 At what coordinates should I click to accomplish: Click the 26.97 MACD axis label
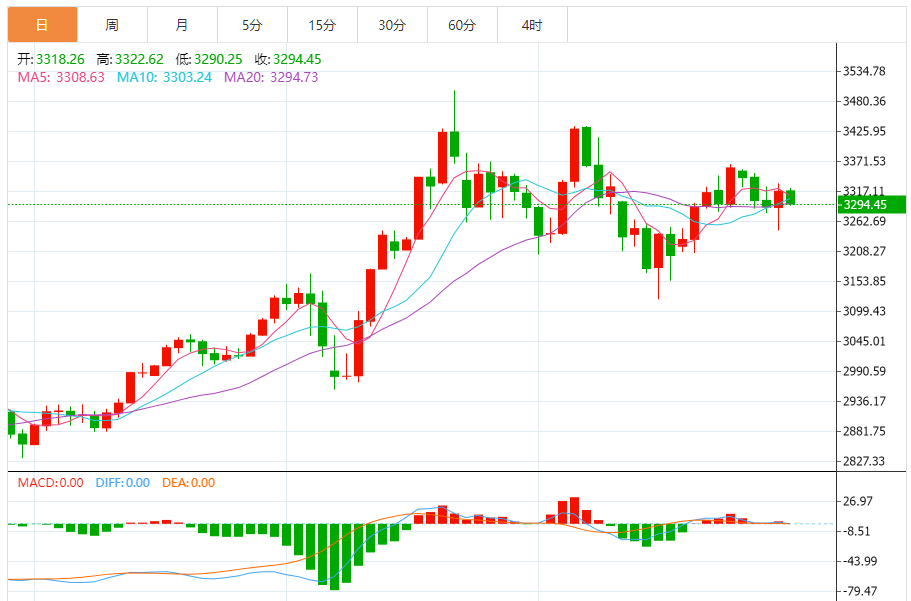tap(858, 501)
